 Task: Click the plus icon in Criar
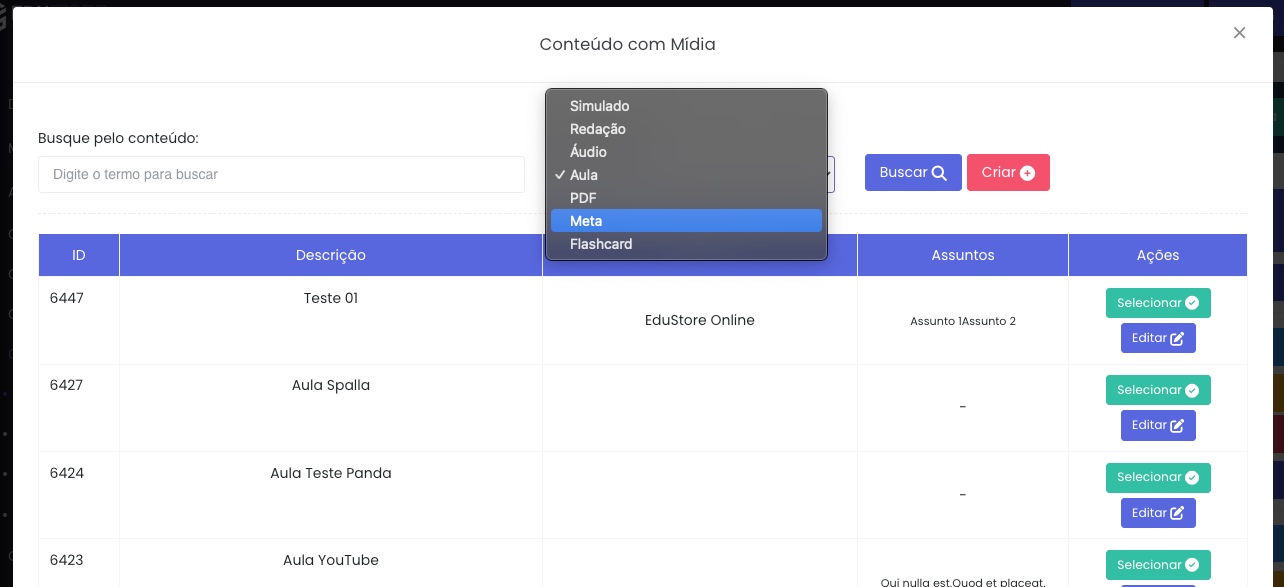click(1027, 173)
